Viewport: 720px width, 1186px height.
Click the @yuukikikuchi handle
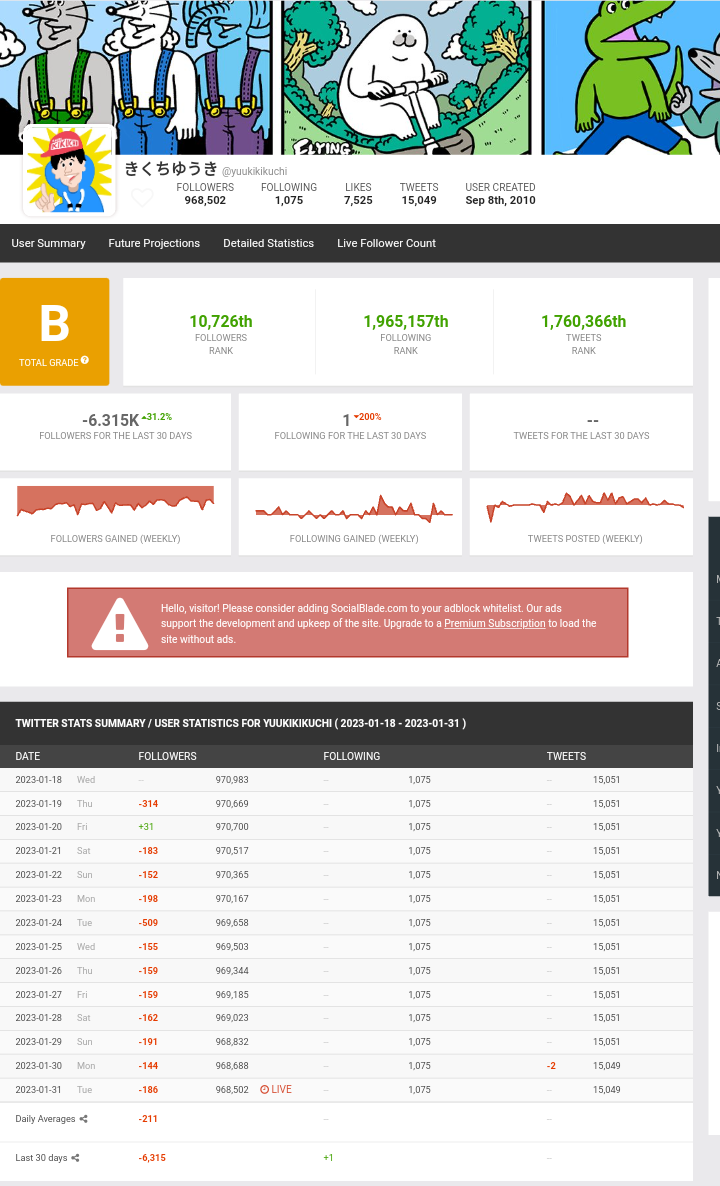tap(255, 172)
